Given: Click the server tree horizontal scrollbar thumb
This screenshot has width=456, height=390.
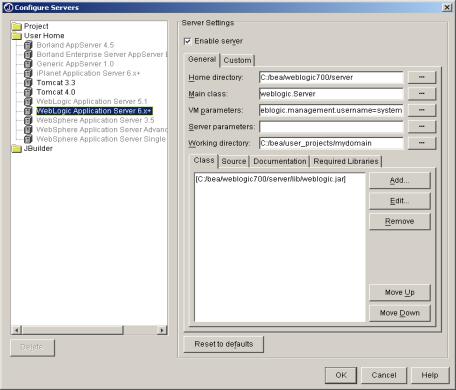Looking at the screenshot, I should point(73,330).
